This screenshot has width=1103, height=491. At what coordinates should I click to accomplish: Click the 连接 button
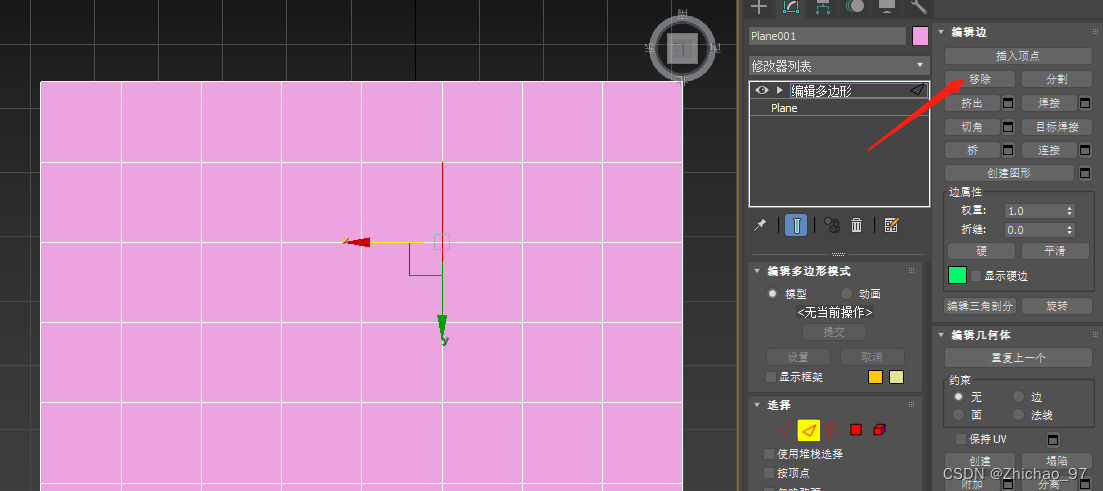(x=1049, y=150)
